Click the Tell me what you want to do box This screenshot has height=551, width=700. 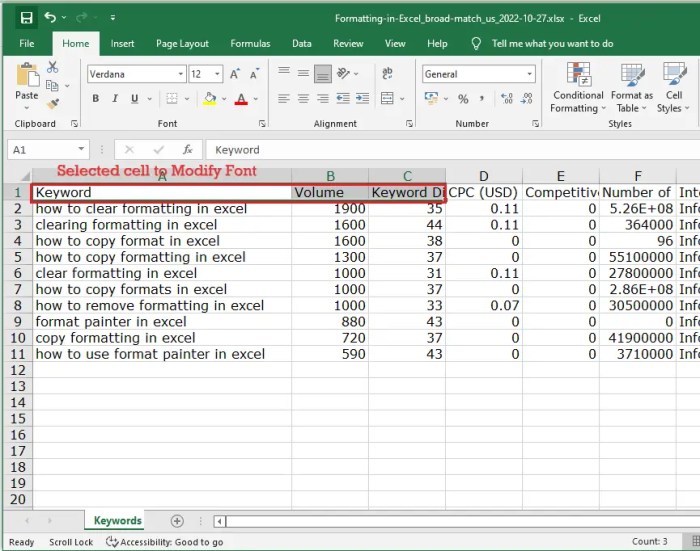coord(552,43)
